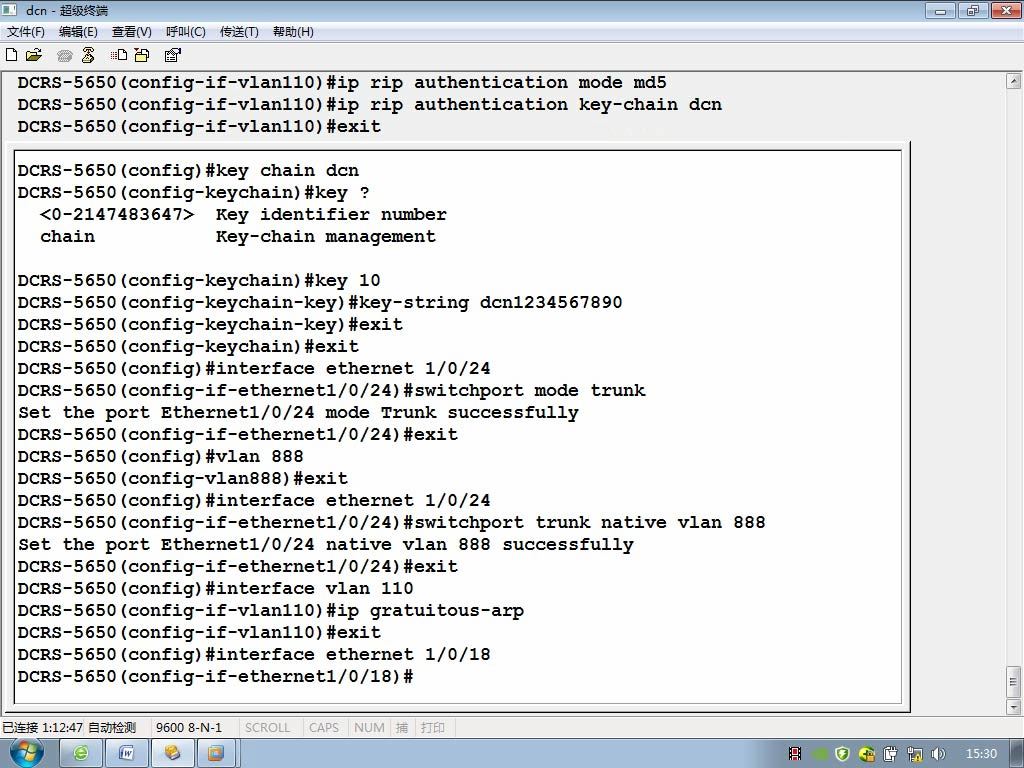Click the vertical scrollbar down arrow

coord(1013,707)
